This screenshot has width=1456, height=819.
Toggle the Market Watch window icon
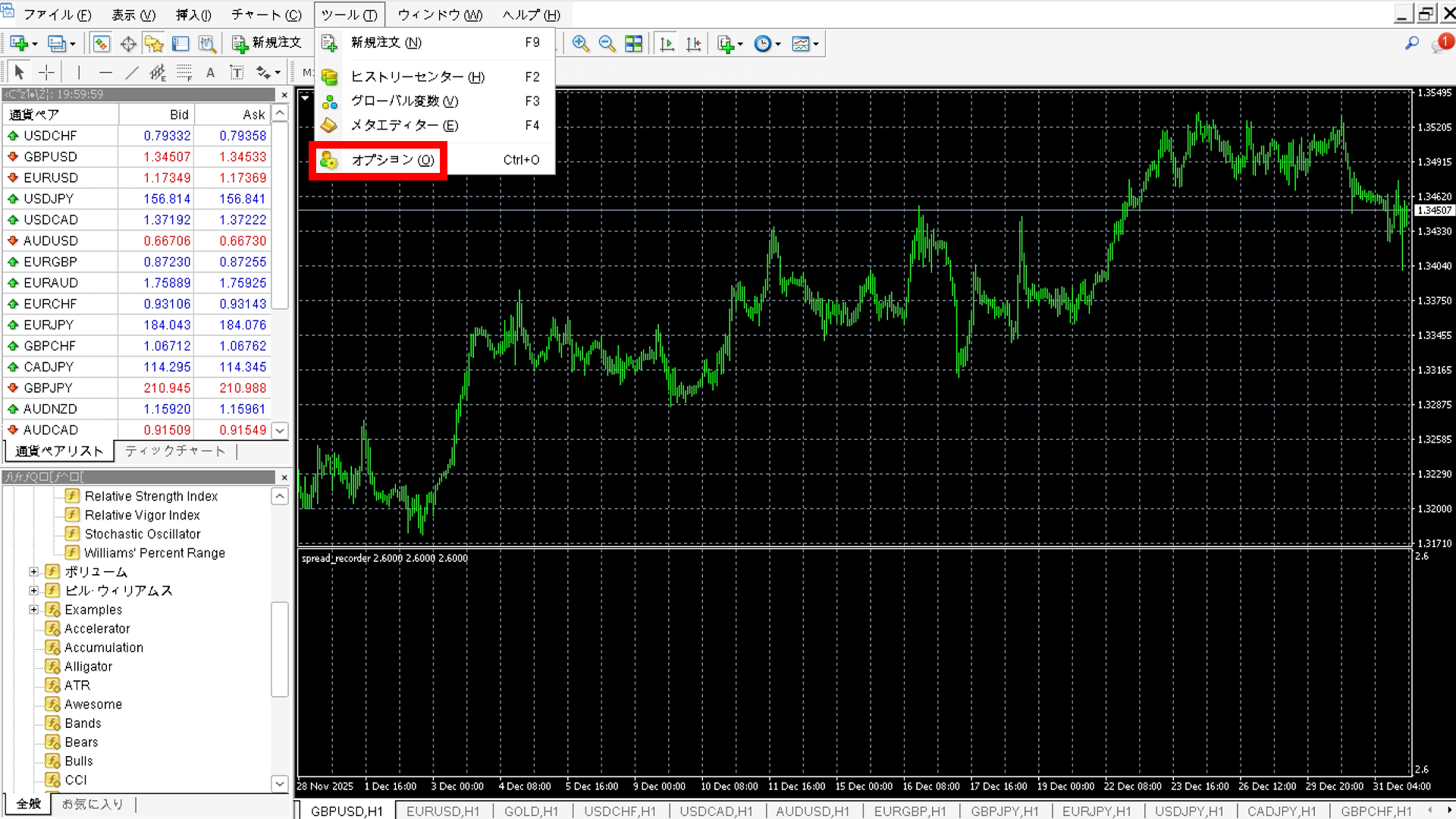click(102, 43)
